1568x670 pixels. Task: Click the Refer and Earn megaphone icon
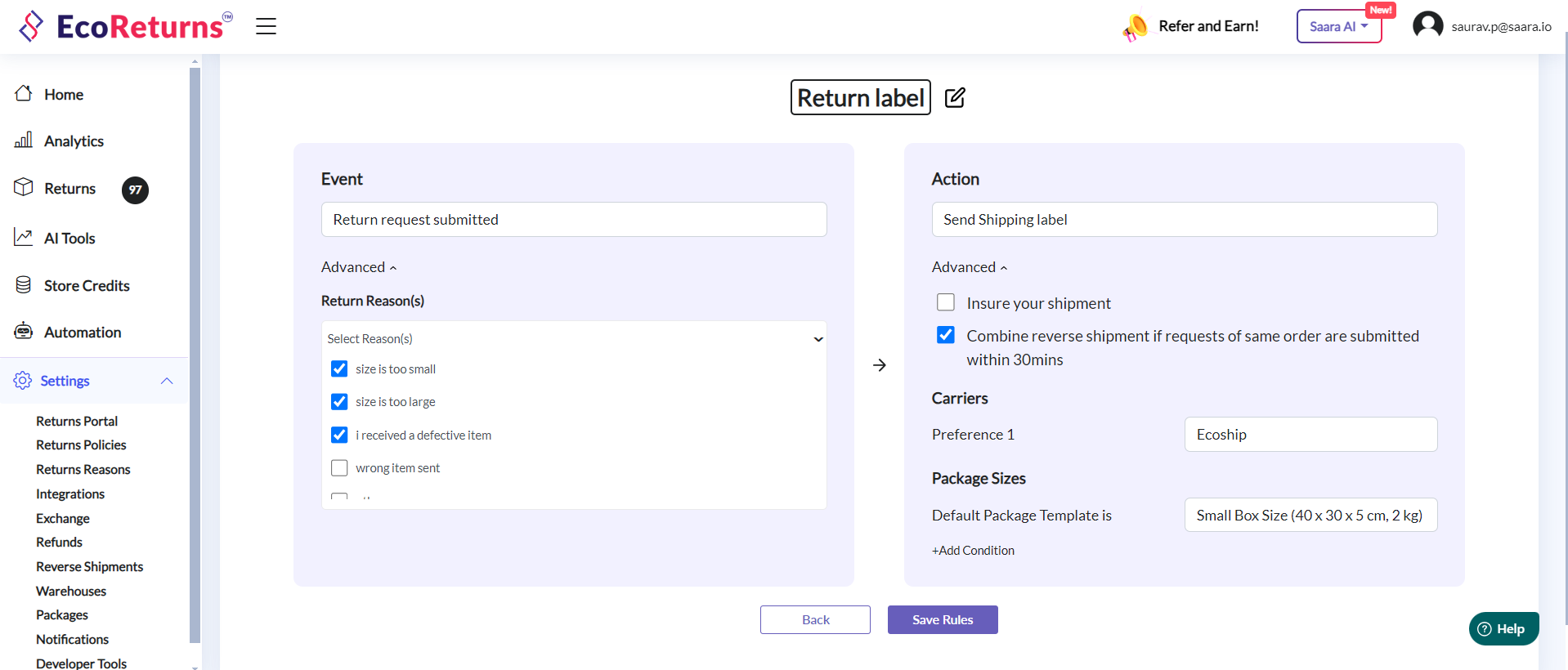pos(1135,27)
